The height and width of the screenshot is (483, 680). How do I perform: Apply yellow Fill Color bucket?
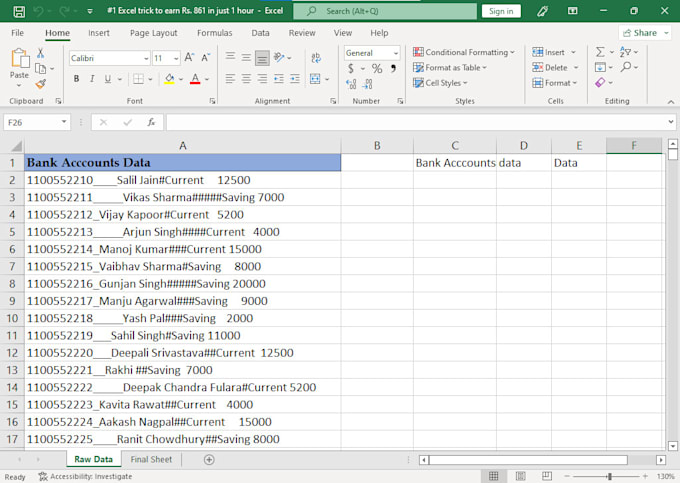169,79
